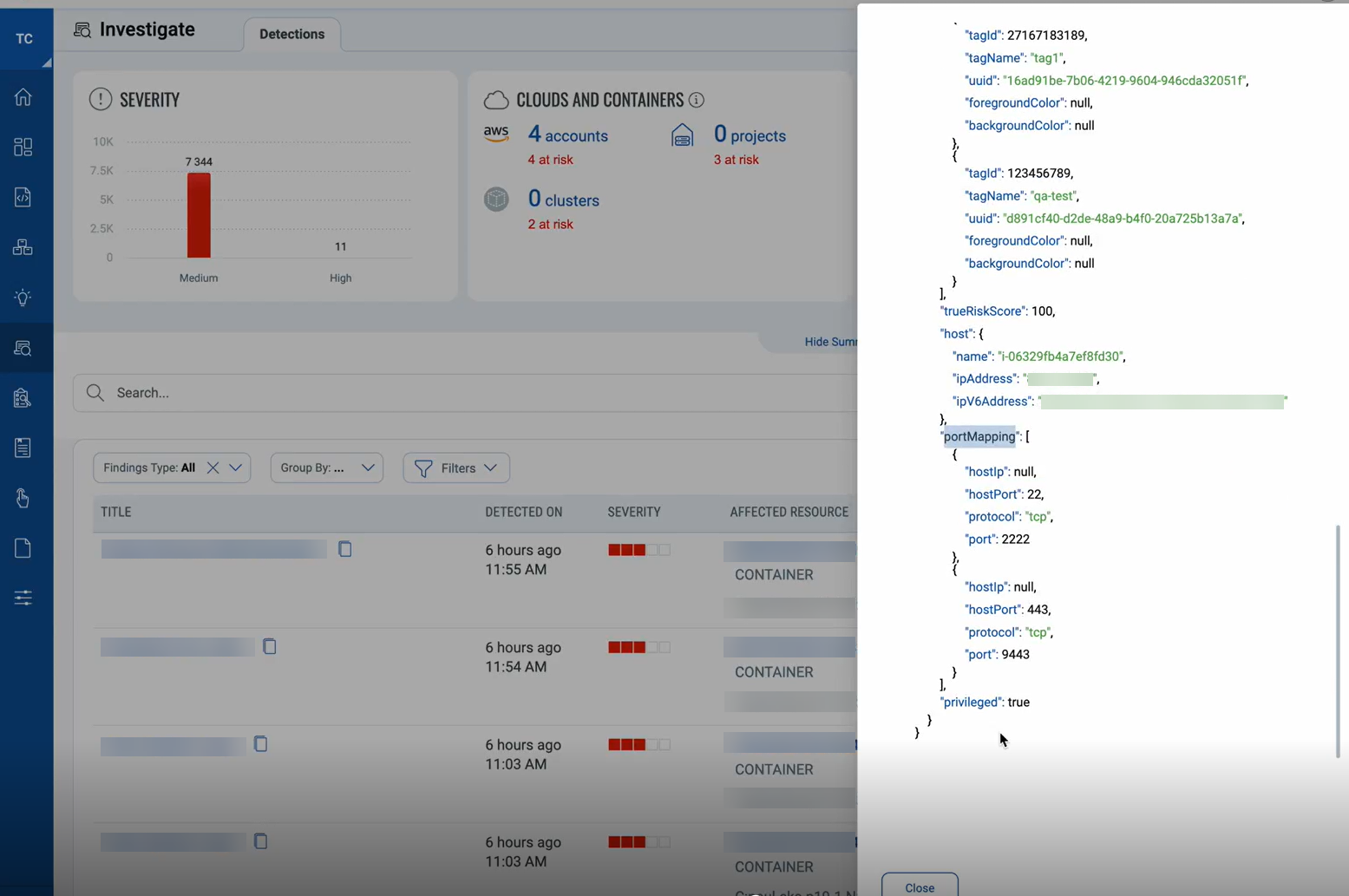Screen dimensions: 1349x896
Task: Open the TC account switcher logo
Action: (24, 38)
